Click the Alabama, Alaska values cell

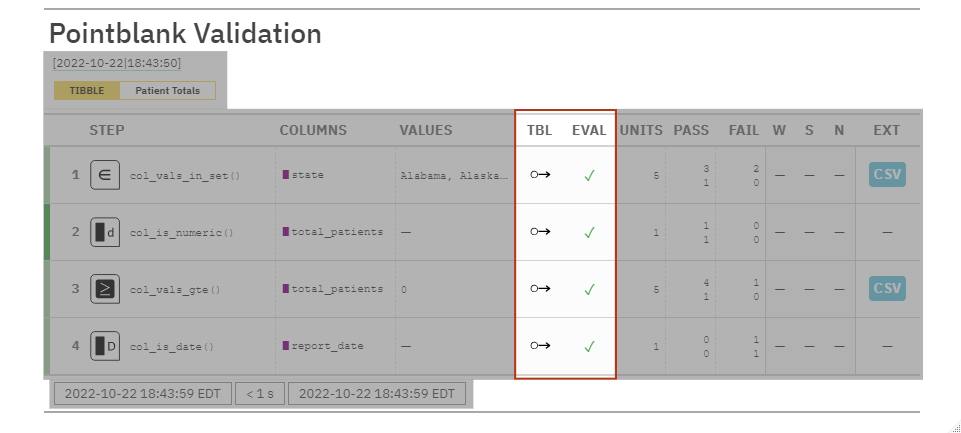pos(453,175)
